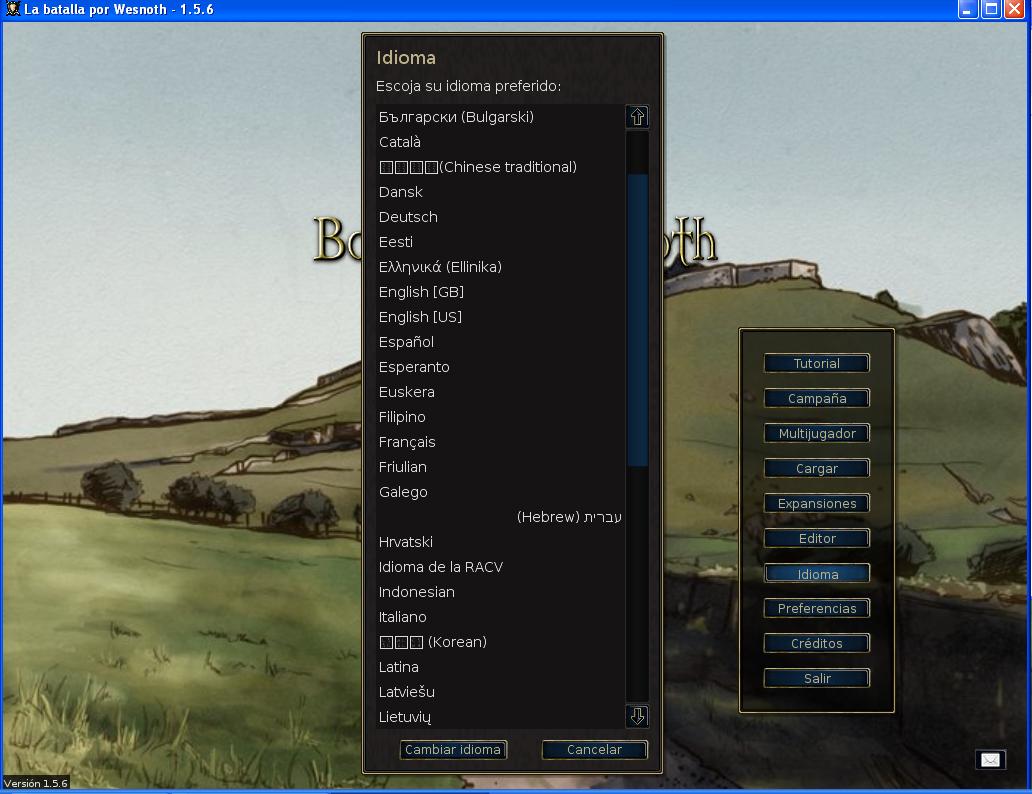Screen dimensions: 1032x794
Task: Click the Wesnoth icon in the title bar
Action: [x=12, y=9]
